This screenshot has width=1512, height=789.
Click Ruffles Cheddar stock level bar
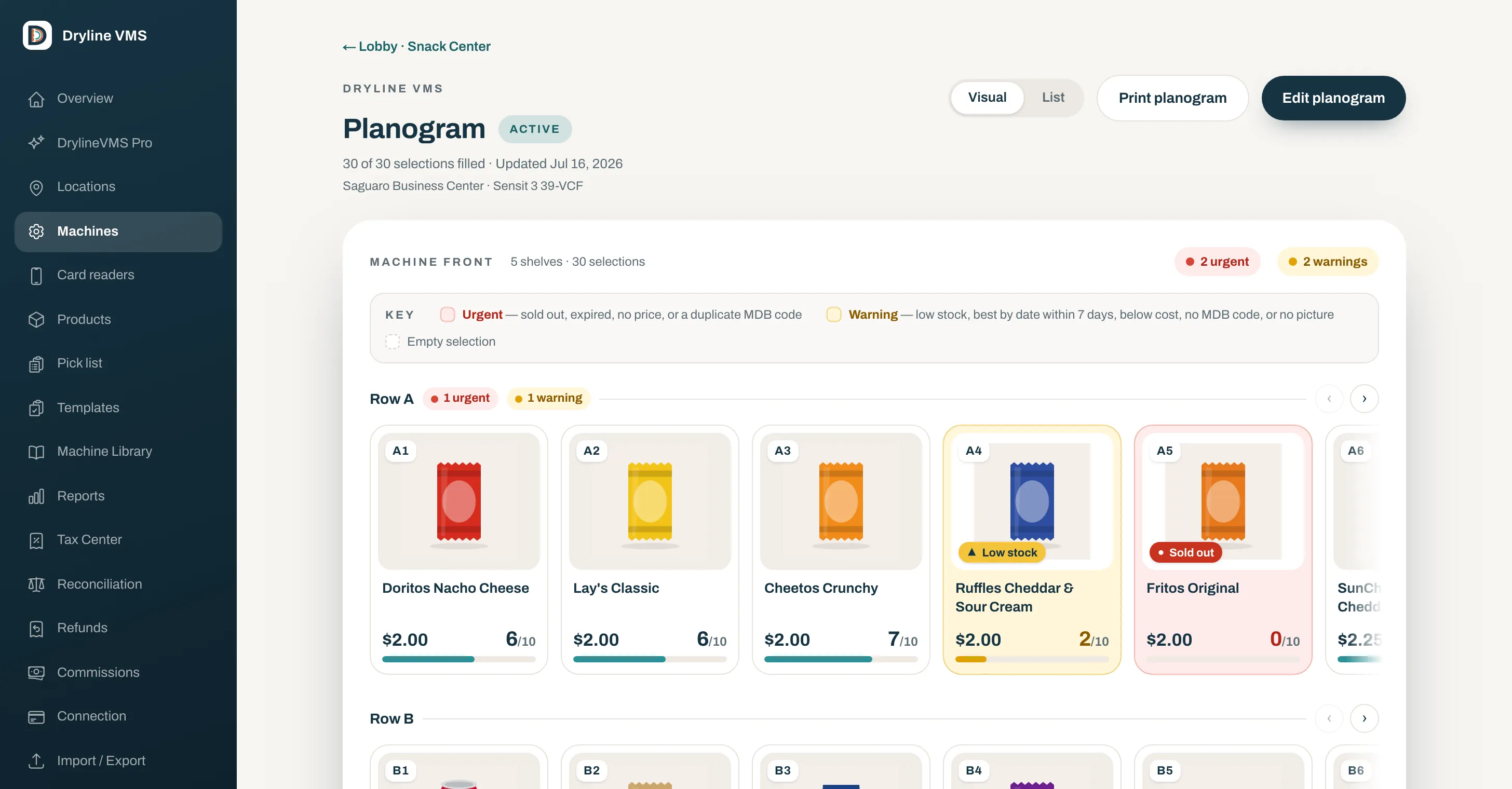(x=1031, y=659)
